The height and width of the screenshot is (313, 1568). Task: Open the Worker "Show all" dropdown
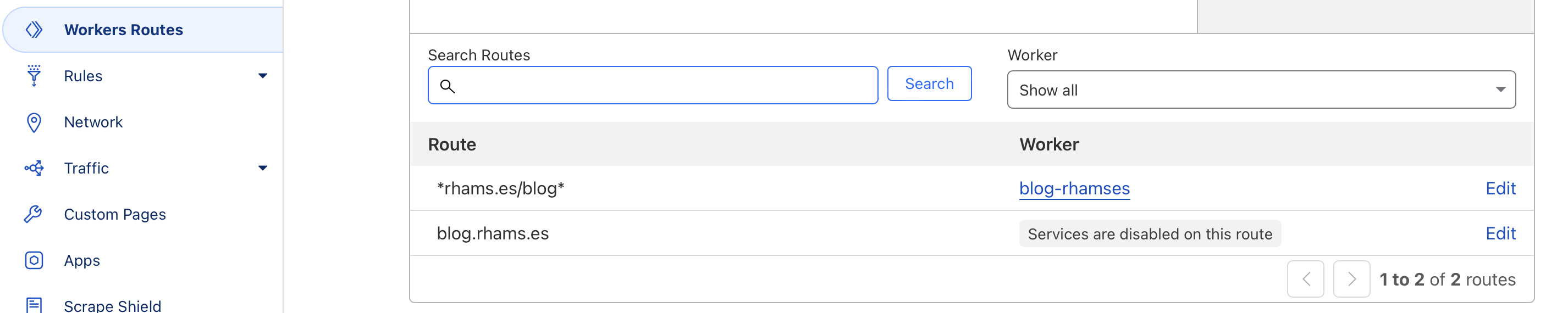pos(1261,90)
